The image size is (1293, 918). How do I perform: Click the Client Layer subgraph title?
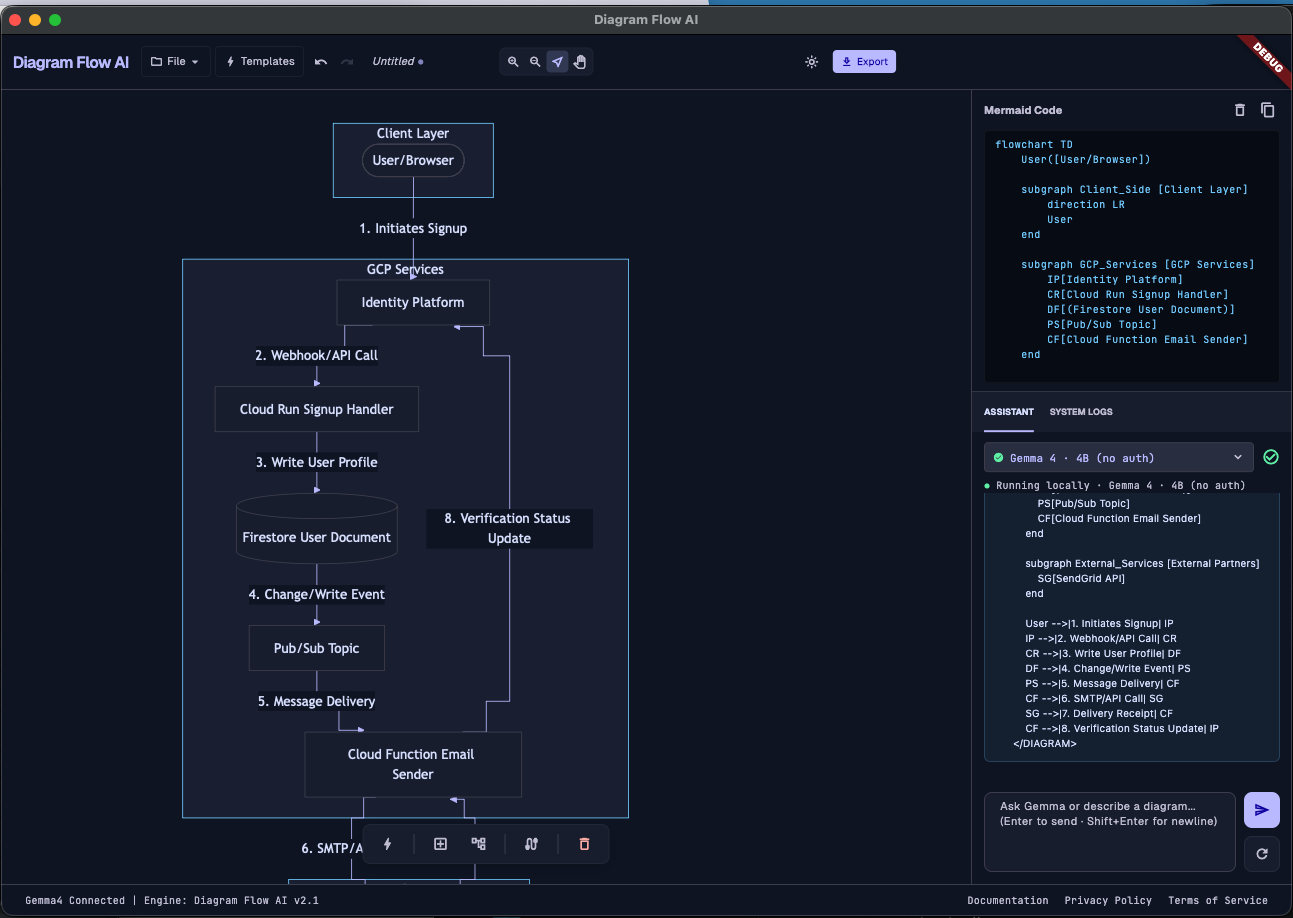[x=413, y=133]
